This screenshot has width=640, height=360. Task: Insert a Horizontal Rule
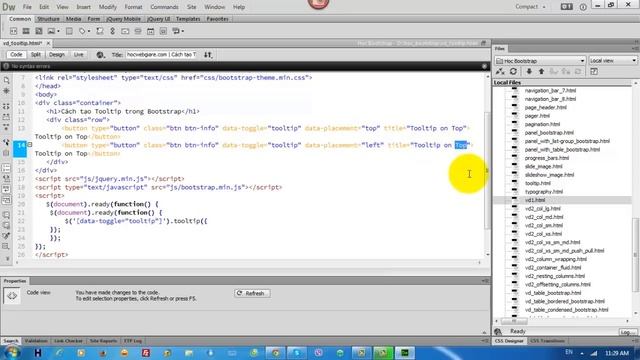(138, 31)
